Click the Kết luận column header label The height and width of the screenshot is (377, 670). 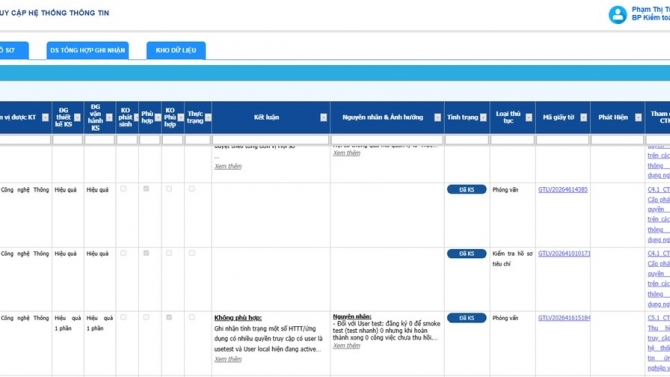[266, 117]
